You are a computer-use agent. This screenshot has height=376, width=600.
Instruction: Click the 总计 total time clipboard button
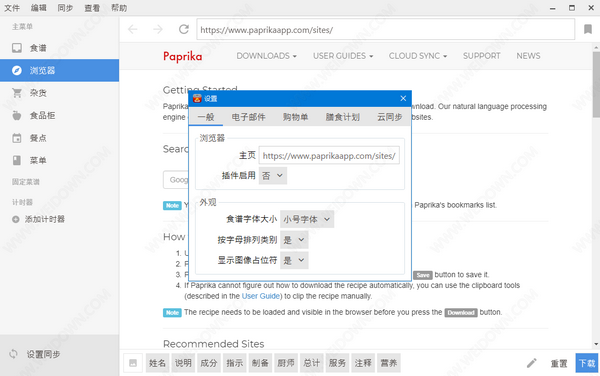(311, 363)
